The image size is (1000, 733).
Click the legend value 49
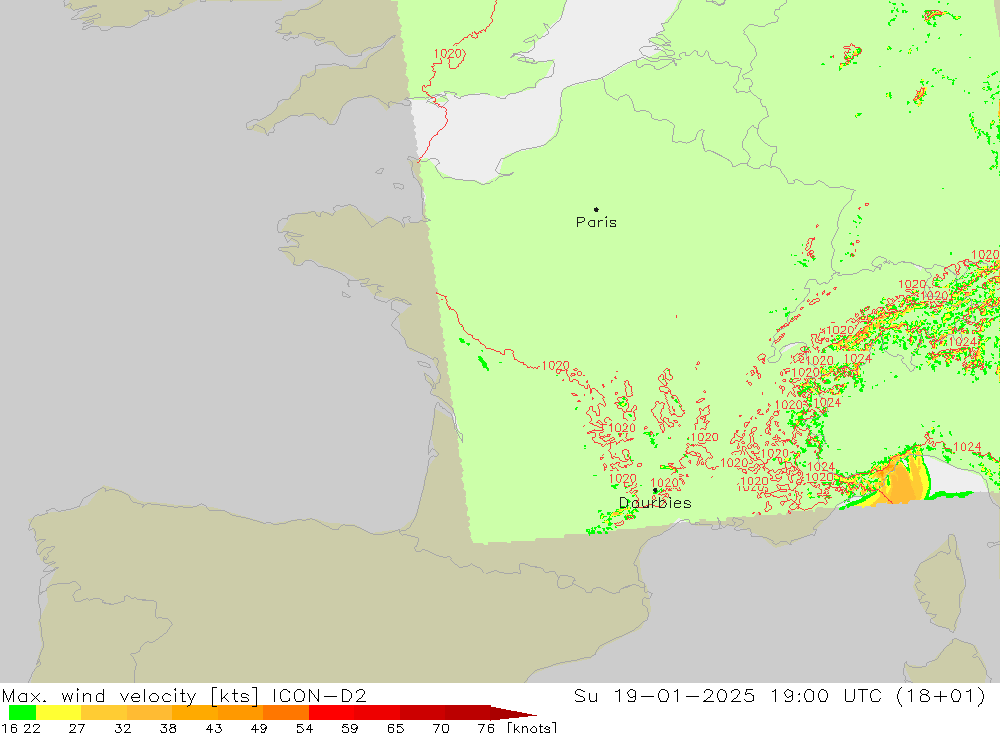click(259, 728)
